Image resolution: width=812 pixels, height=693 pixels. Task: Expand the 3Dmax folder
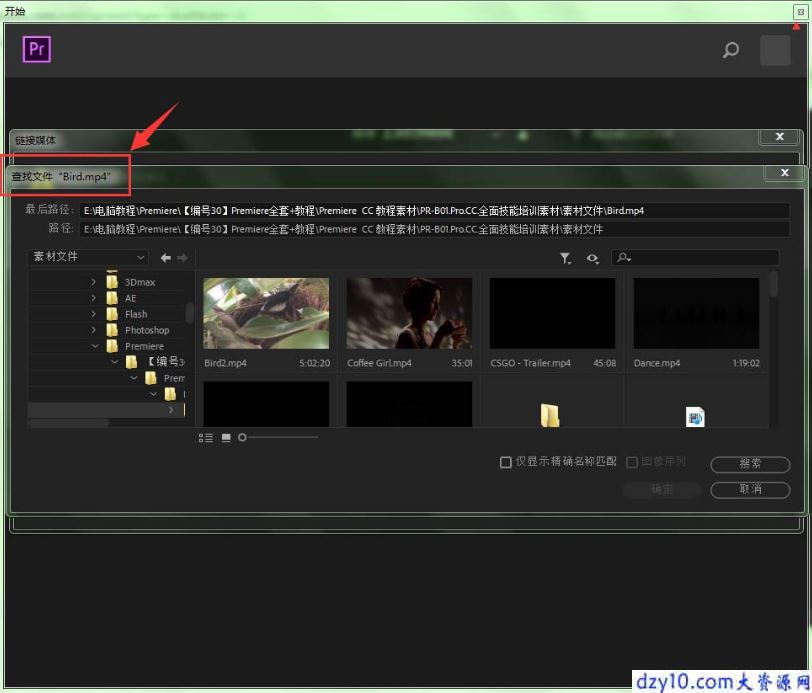tap(93, 282)
